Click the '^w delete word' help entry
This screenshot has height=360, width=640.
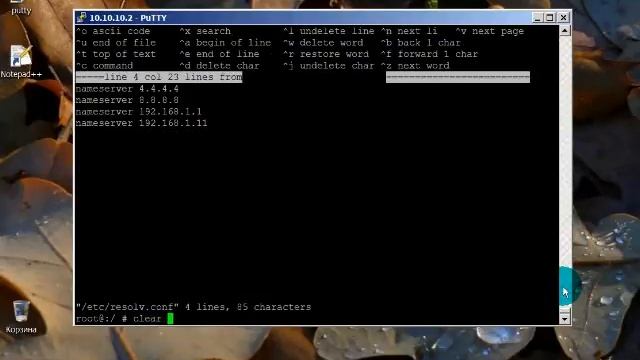(323, 42)
